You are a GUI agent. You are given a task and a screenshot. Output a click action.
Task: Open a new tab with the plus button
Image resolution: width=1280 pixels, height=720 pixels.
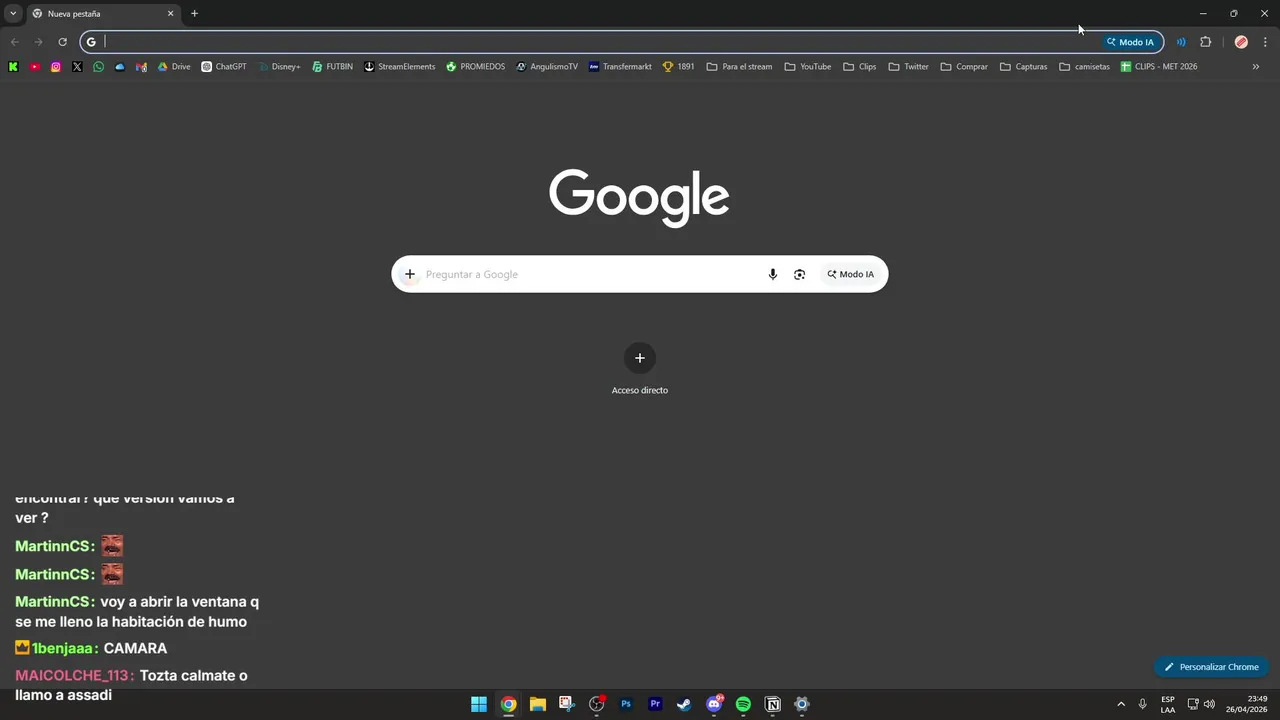pyautogui.click(x=194, y=14)
